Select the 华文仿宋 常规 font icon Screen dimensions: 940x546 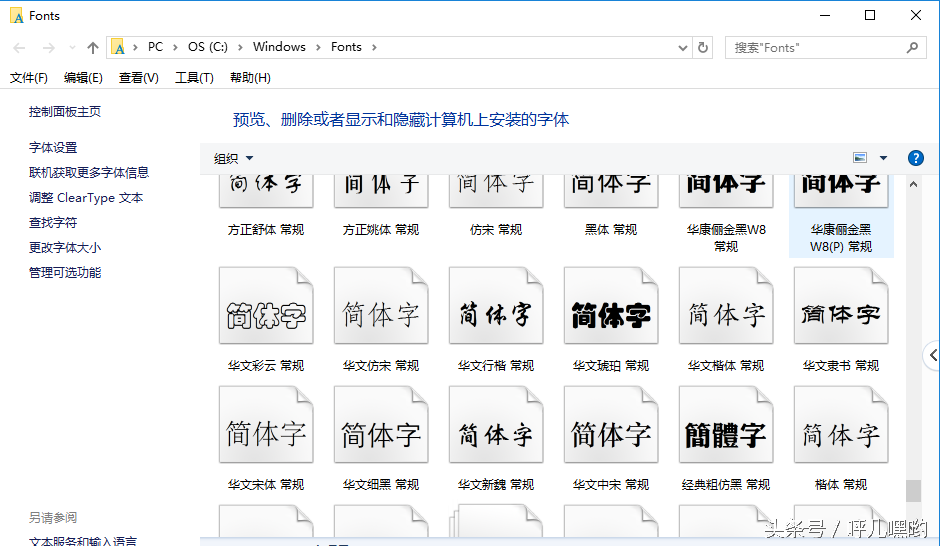(381, 306)
